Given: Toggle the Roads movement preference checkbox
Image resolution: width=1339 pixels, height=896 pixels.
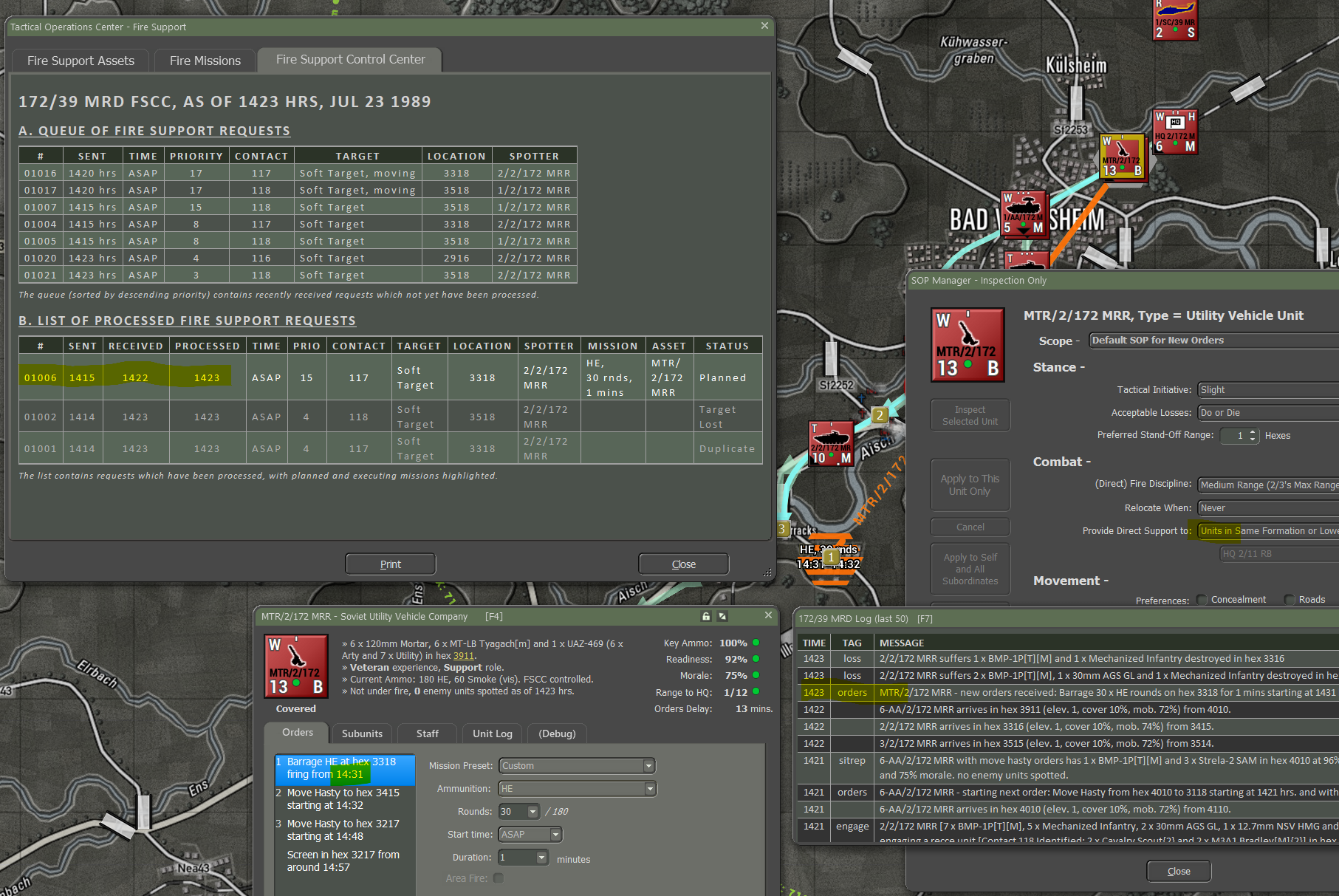Looking at the screenshot, I should 1290,600.
